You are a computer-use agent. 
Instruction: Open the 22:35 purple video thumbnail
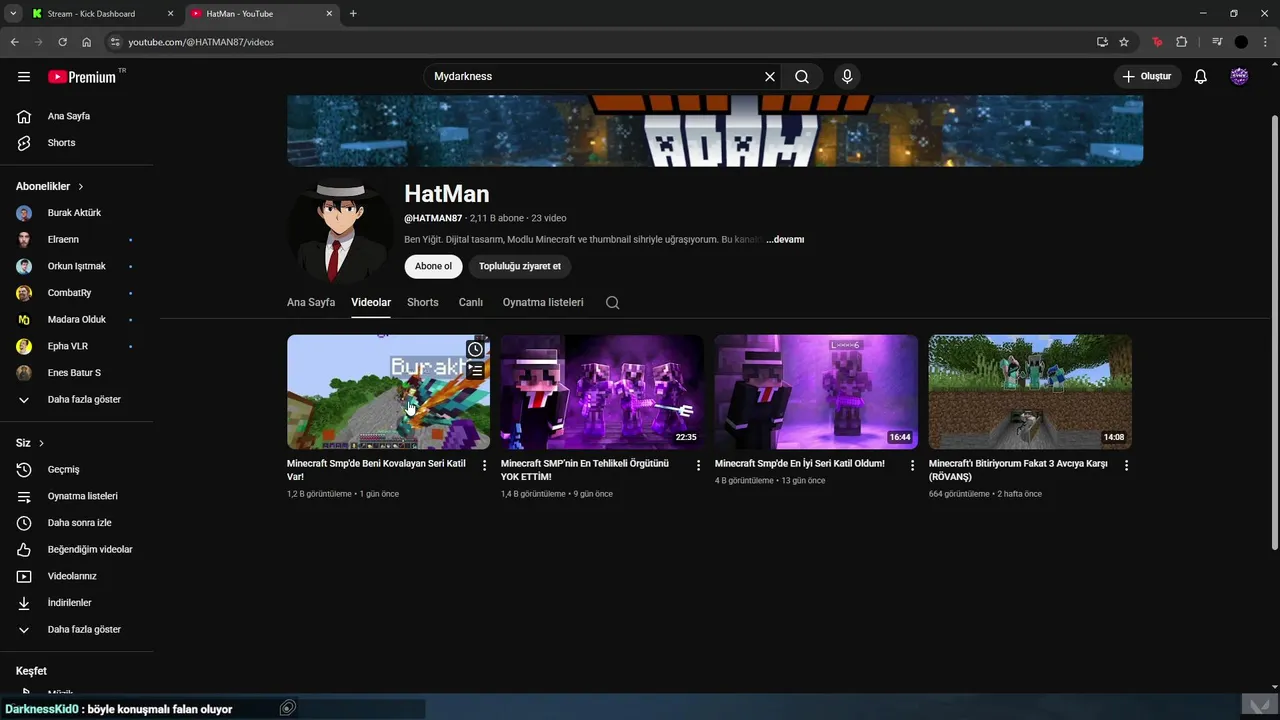tap(602, 392)
